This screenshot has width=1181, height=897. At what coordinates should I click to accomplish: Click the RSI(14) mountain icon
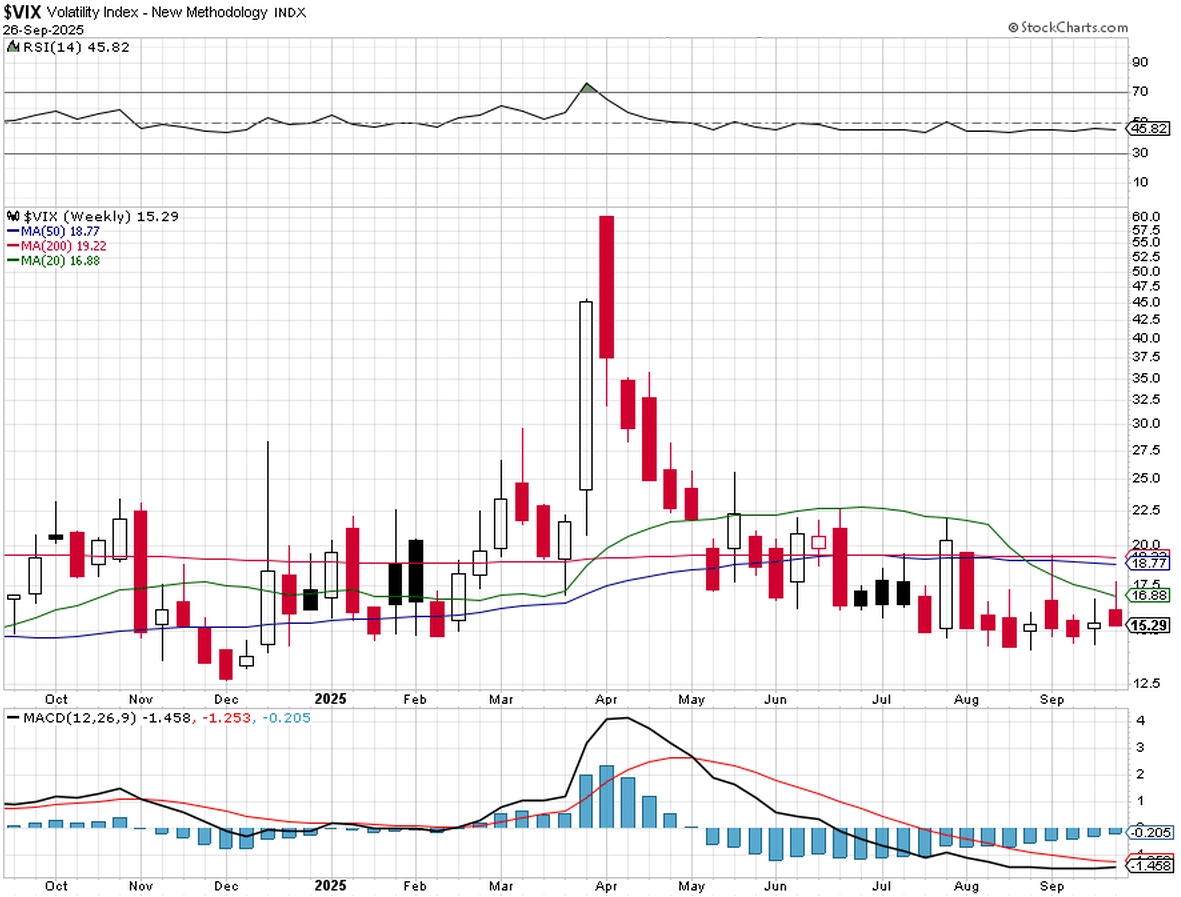pyautogui.click(x=13, y=47)
